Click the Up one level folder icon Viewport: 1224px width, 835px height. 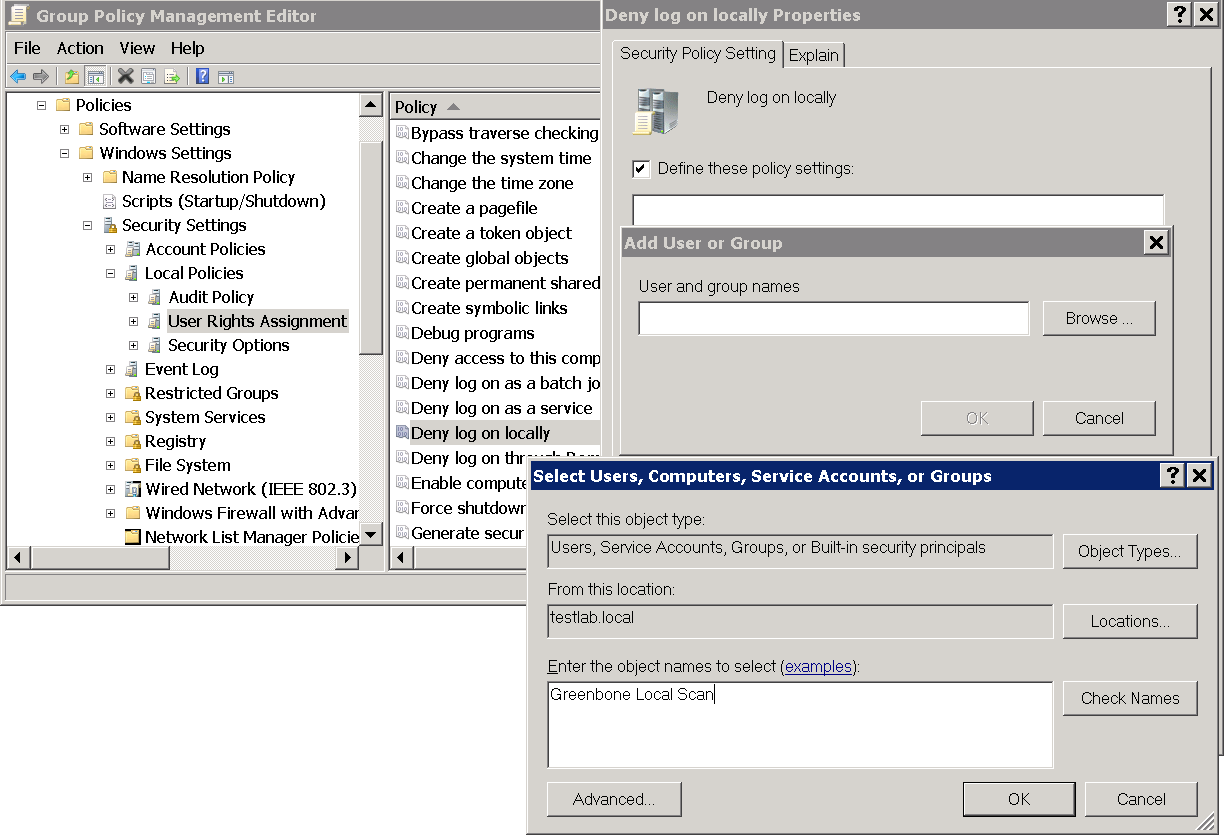72,76
